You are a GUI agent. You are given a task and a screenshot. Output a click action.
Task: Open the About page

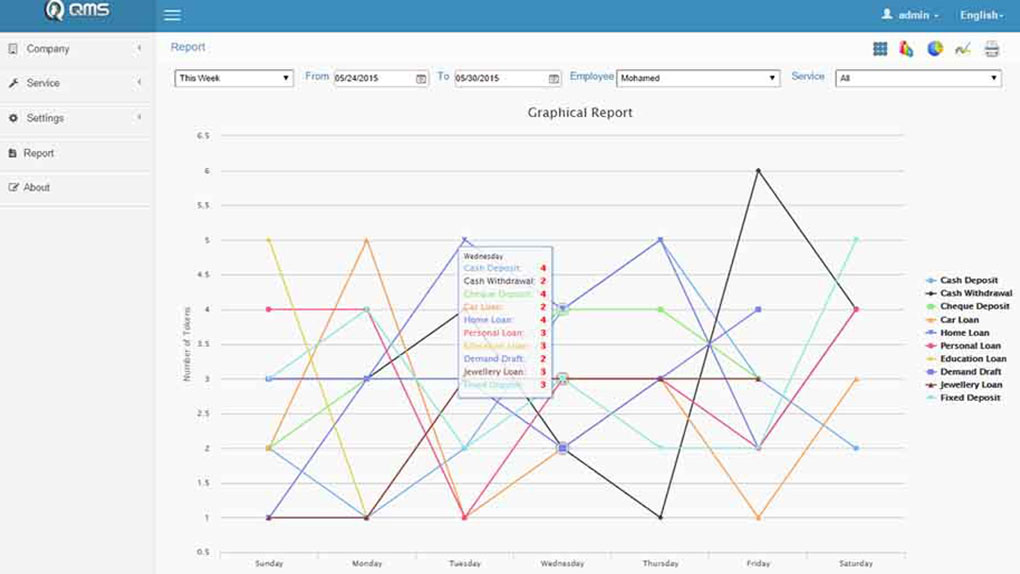77,187
